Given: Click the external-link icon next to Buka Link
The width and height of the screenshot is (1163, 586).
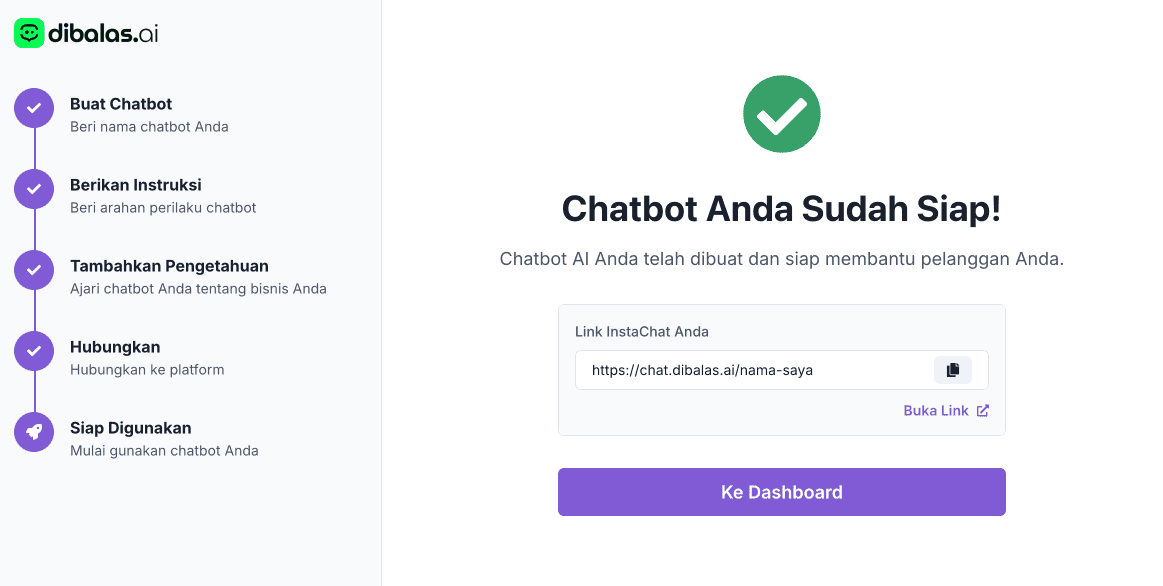Looking at the screenshot, I should [982, 410].
